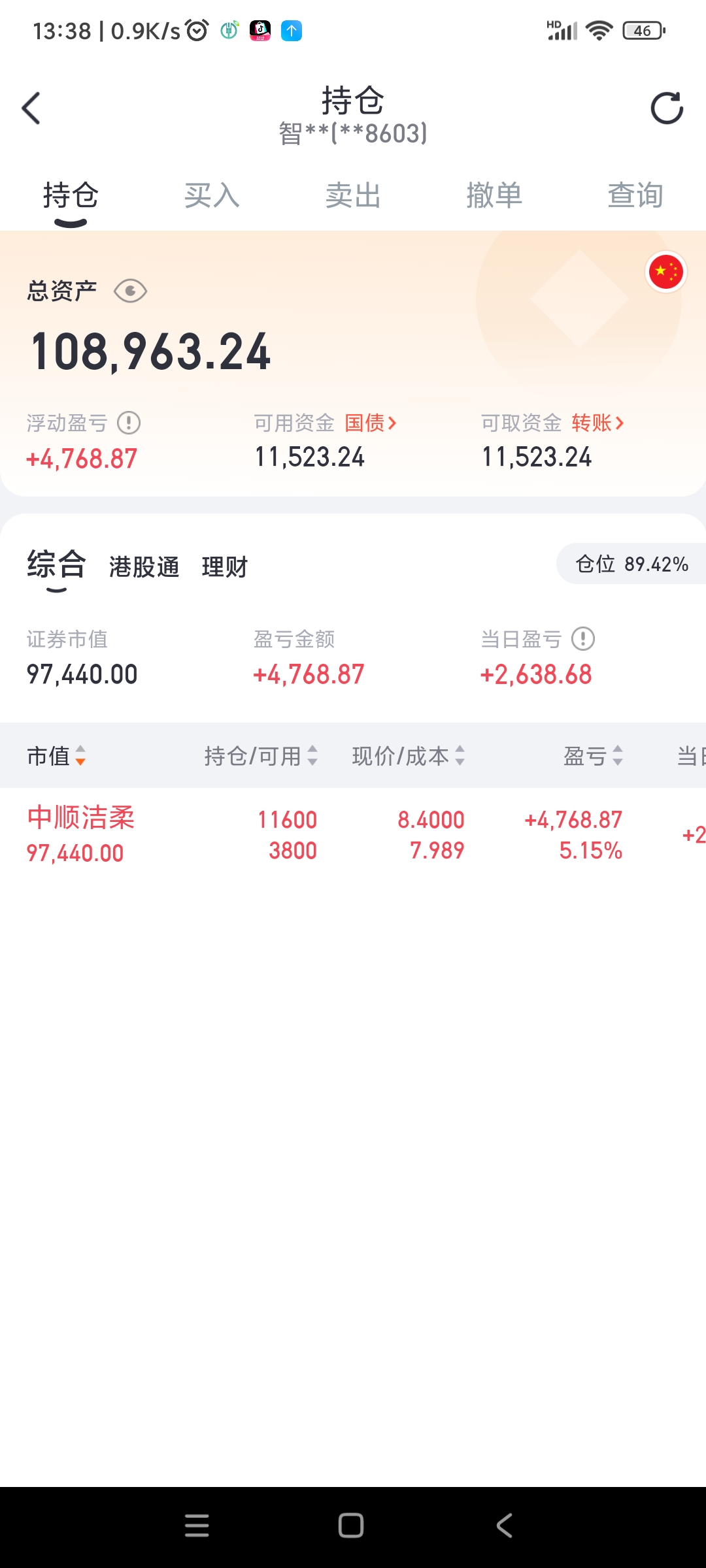Sort by 盈亏 column header

[x=592, y=756]
